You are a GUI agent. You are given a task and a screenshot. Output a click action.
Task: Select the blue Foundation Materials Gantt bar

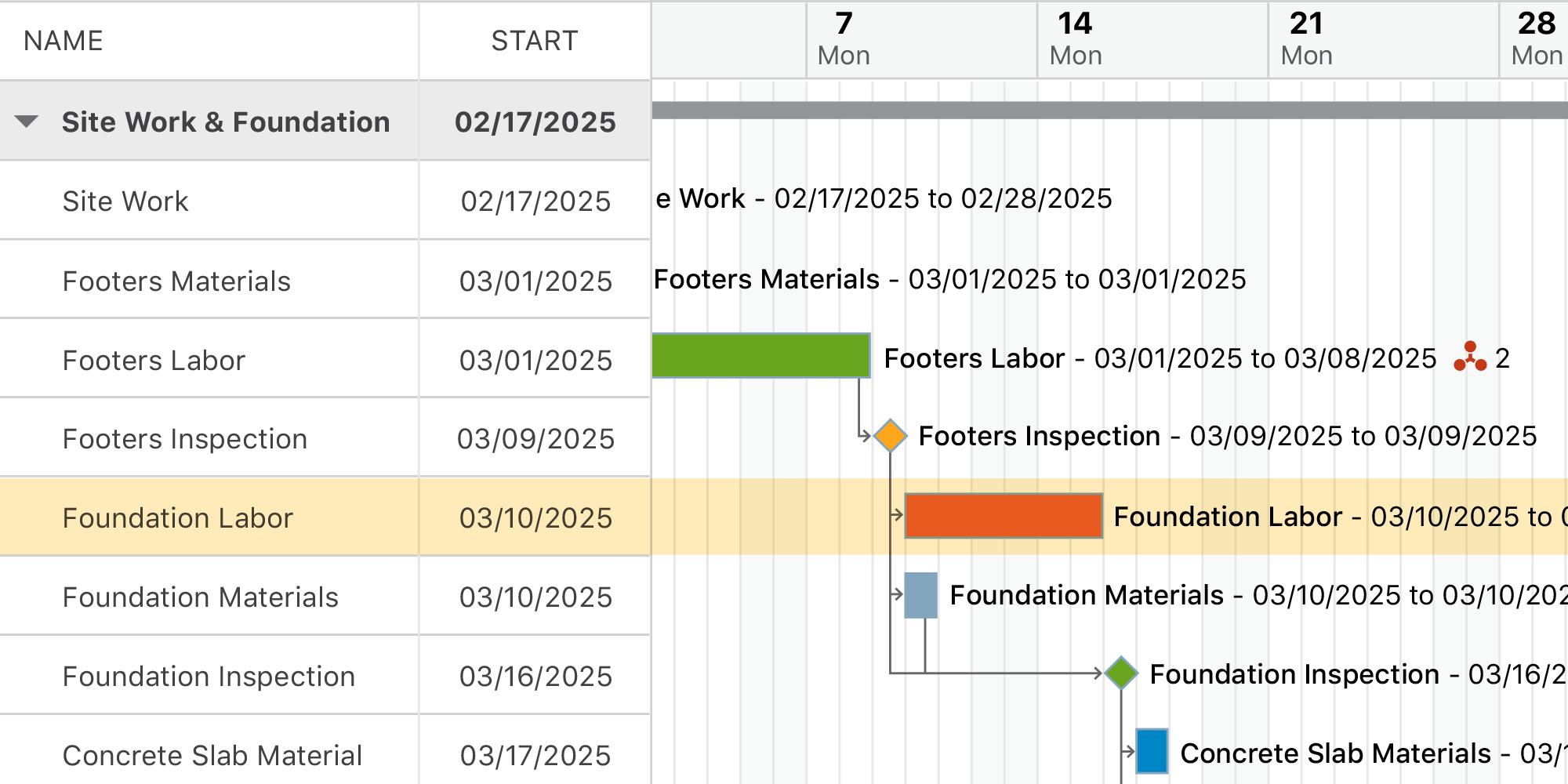[x=921, y=596]
